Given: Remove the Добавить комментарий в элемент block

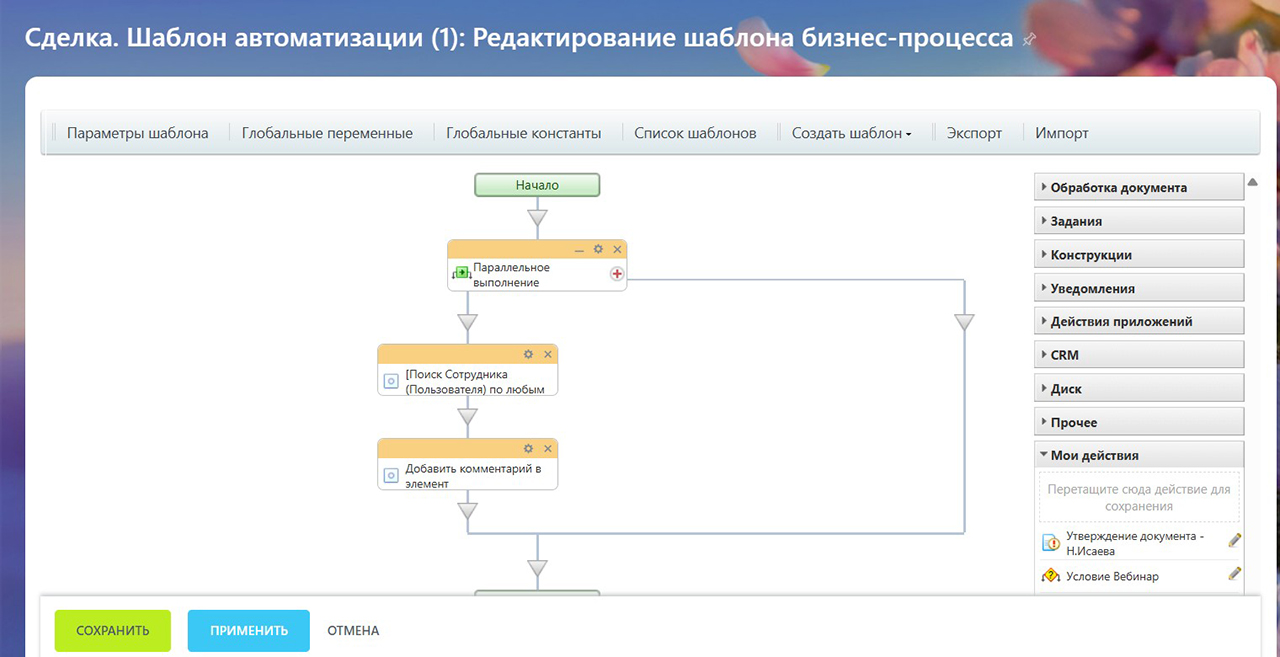Looking at the screenshot, I should [548, 449].
